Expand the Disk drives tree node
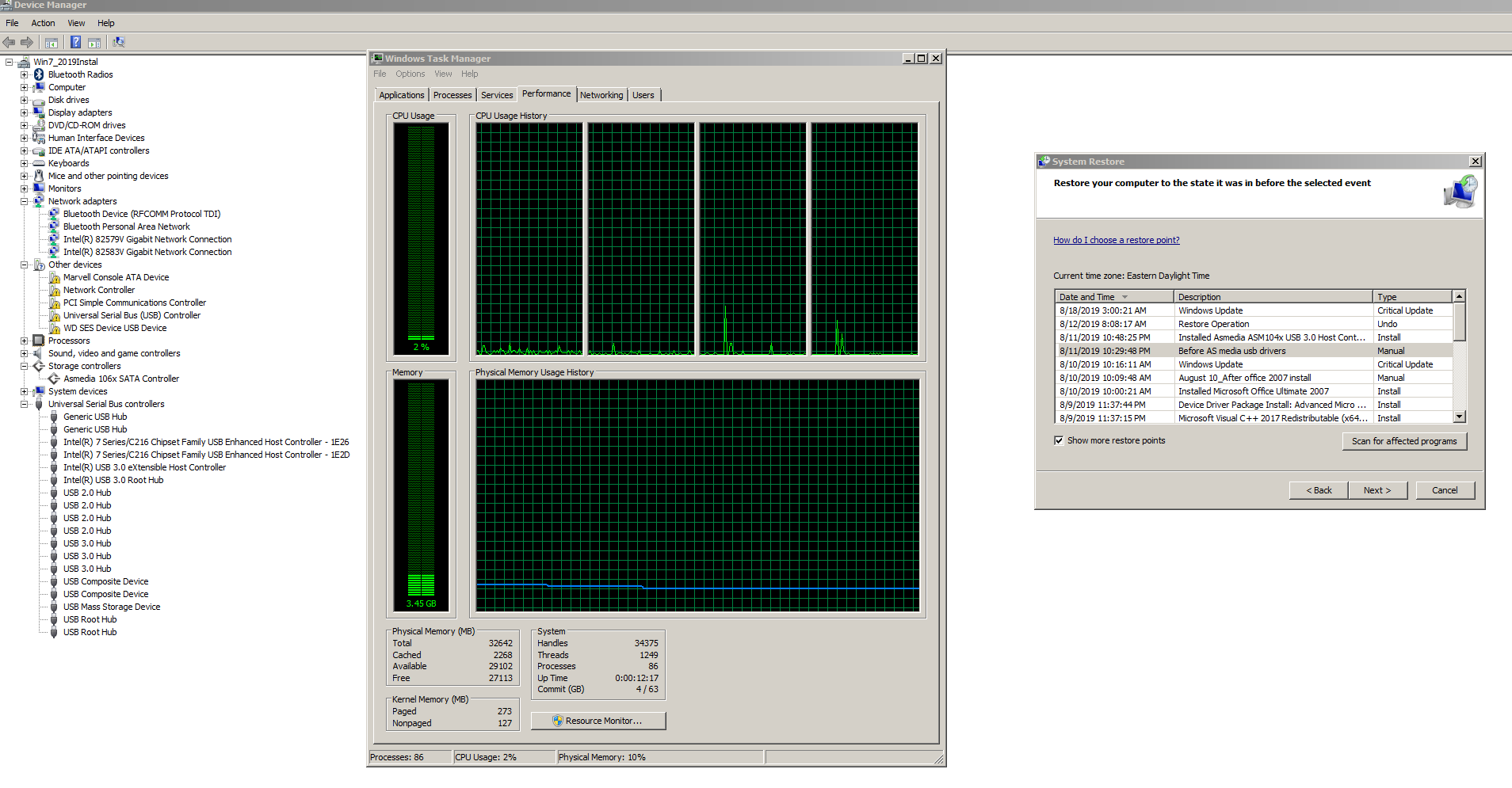The width and height of the screenshot is (1512, 788). coord(24,100)
